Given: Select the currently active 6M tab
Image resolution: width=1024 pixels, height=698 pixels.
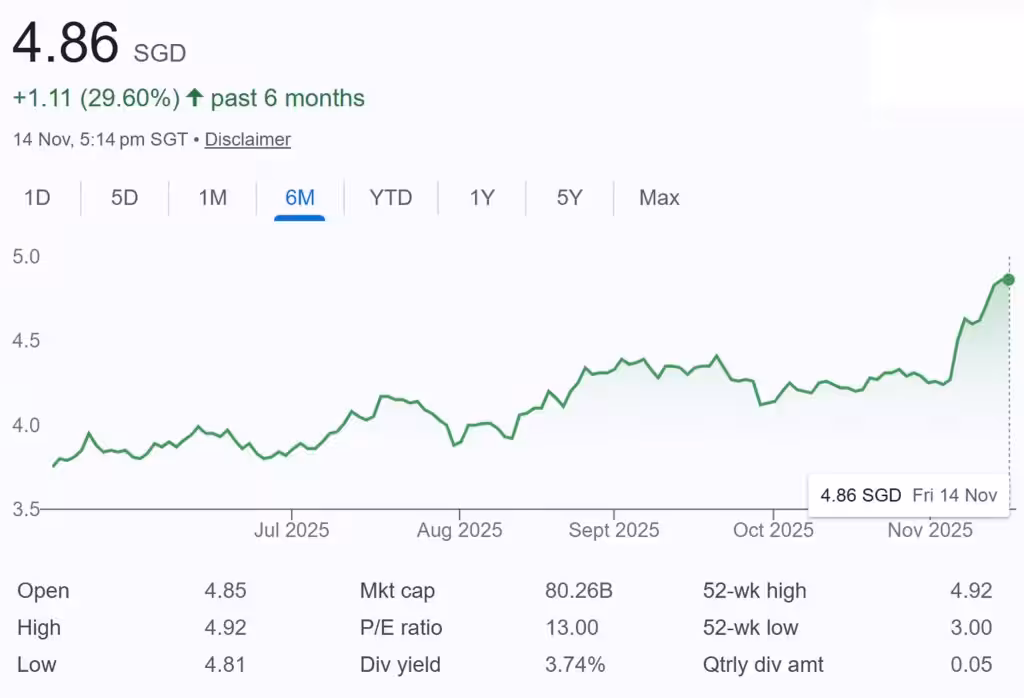Looking at the screenshot, I should pos(299,198).
